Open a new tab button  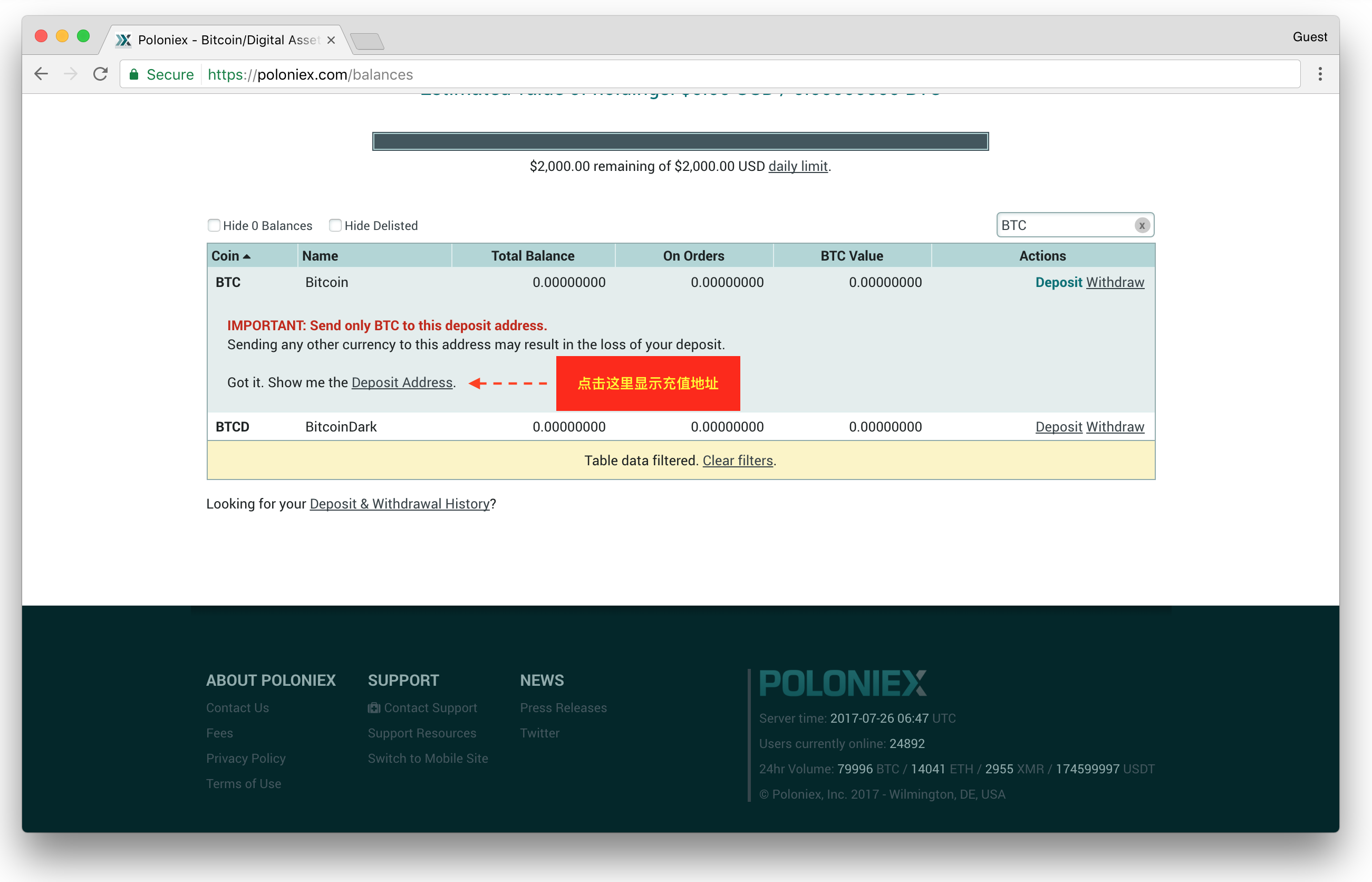coord(367,41)
